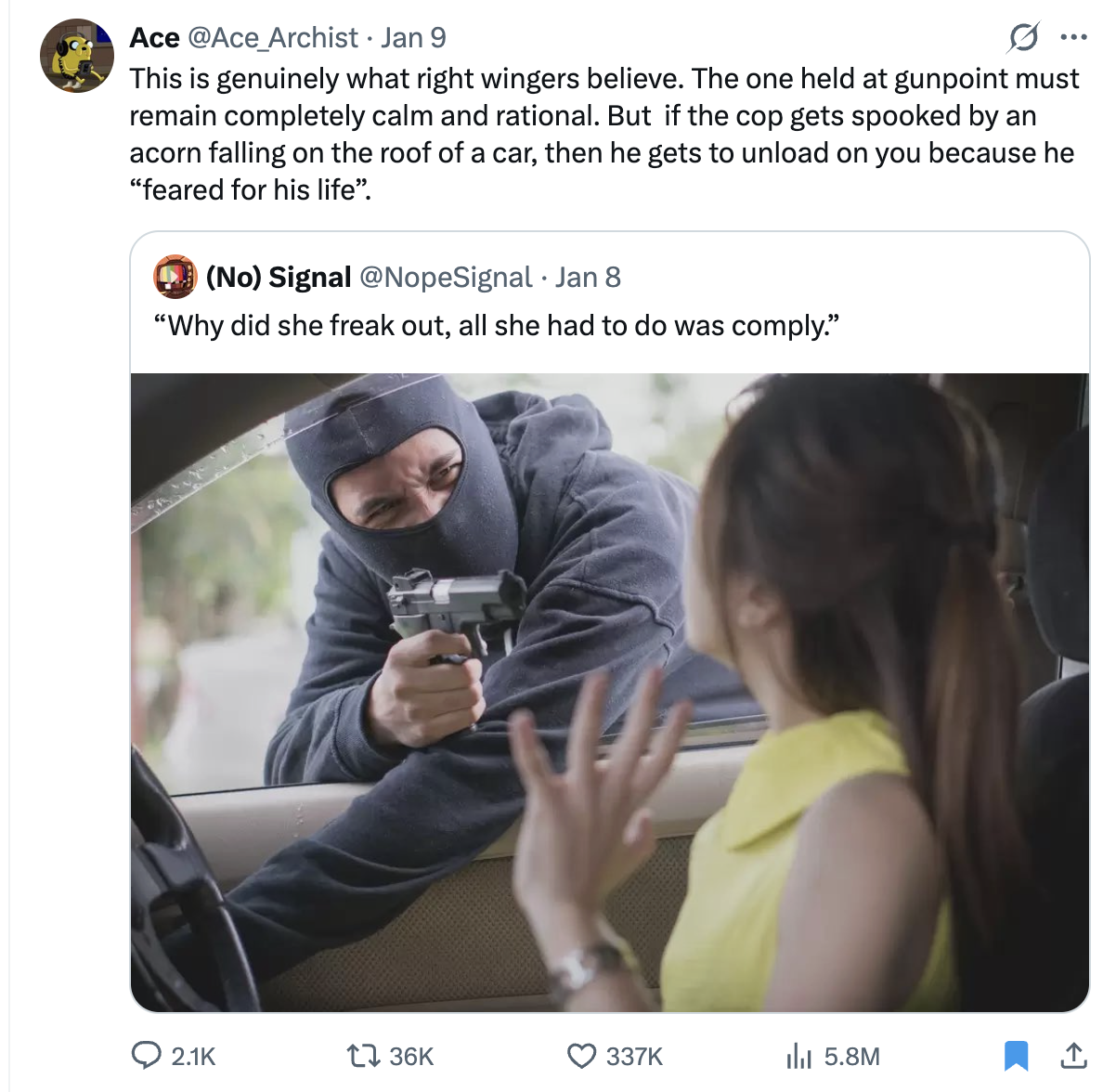Like the post with heart icon
The image size is (1116, 1092).
coord(581,1056)
